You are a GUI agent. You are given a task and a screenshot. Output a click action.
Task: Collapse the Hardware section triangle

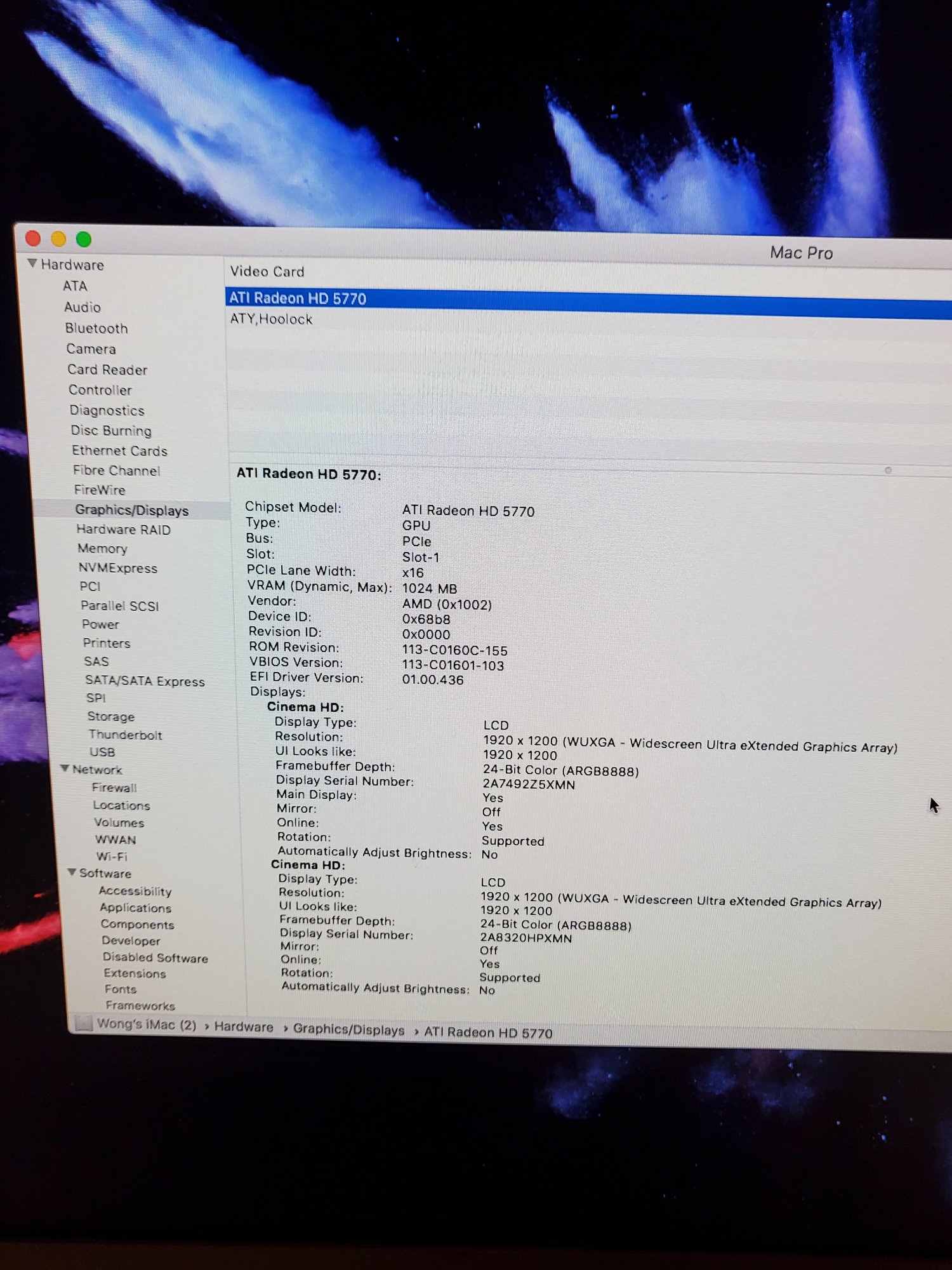32,263
